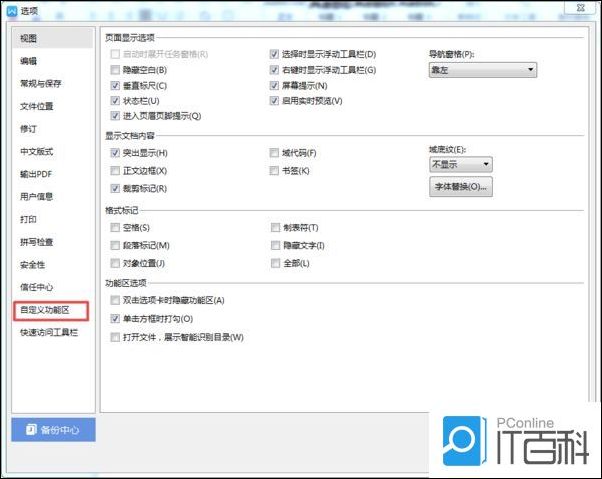Toggle 状态栏(U) checkbox
This screenshot has width=602, height=479.
[x=115, y=101]
